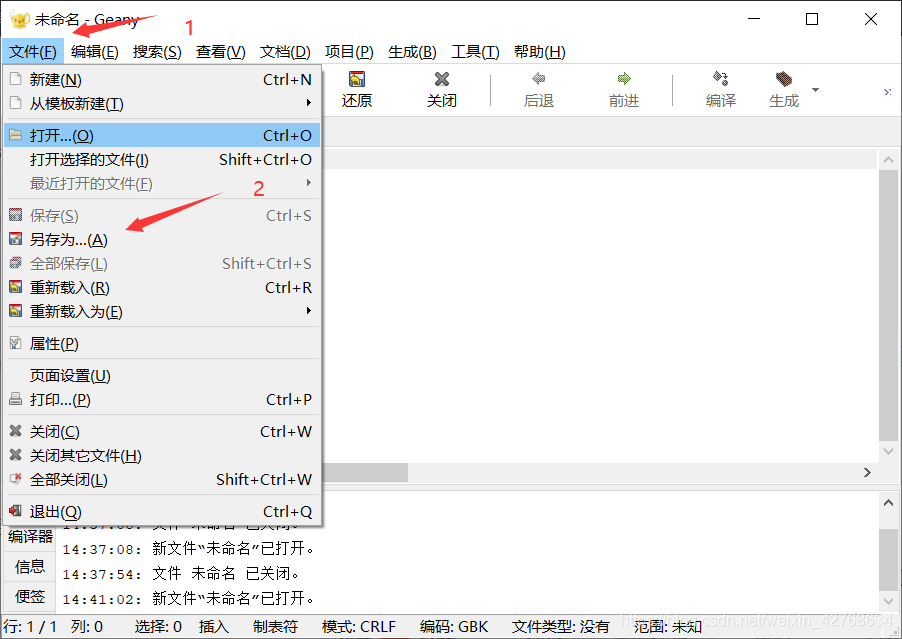Viewport: 902px width, 639px height.
Task: Open 属性(P) file properties entry
Action: tap(162, 343)
